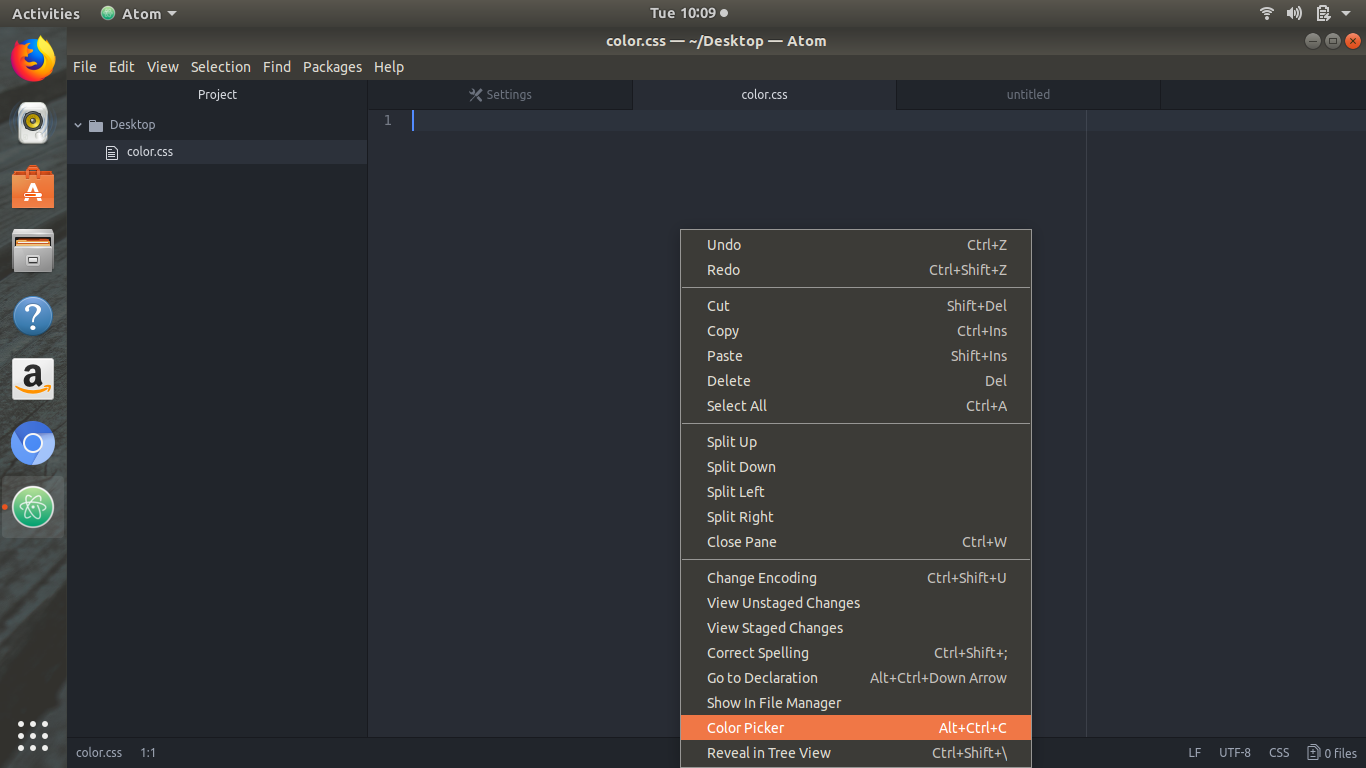
Task: Open the Help menu
Action: 389,67
